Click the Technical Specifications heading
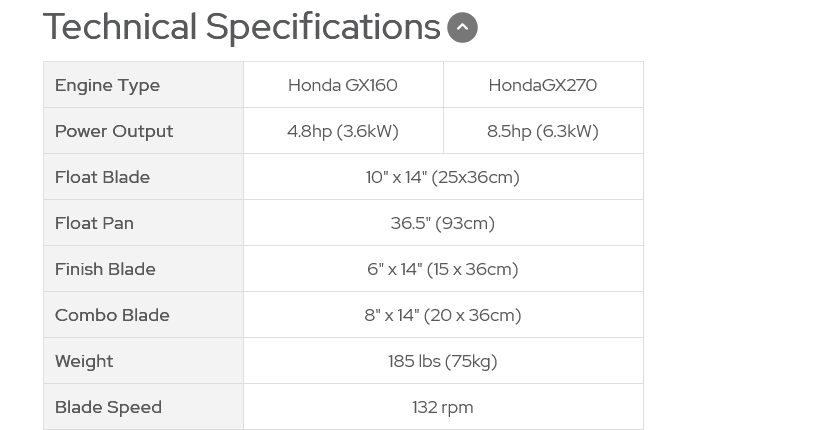The image size is (817, 430). (242, 27)
